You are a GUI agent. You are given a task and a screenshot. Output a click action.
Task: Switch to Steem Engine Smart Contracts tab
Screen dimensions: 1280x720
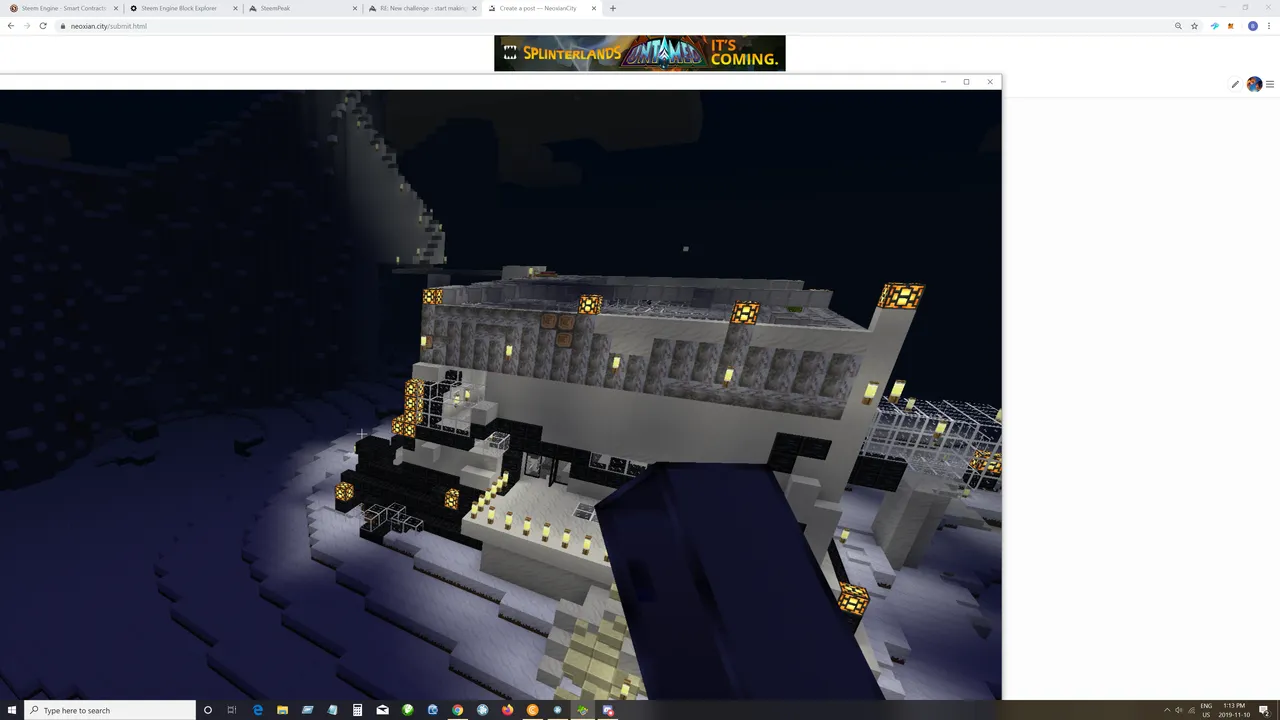[62, 8]
